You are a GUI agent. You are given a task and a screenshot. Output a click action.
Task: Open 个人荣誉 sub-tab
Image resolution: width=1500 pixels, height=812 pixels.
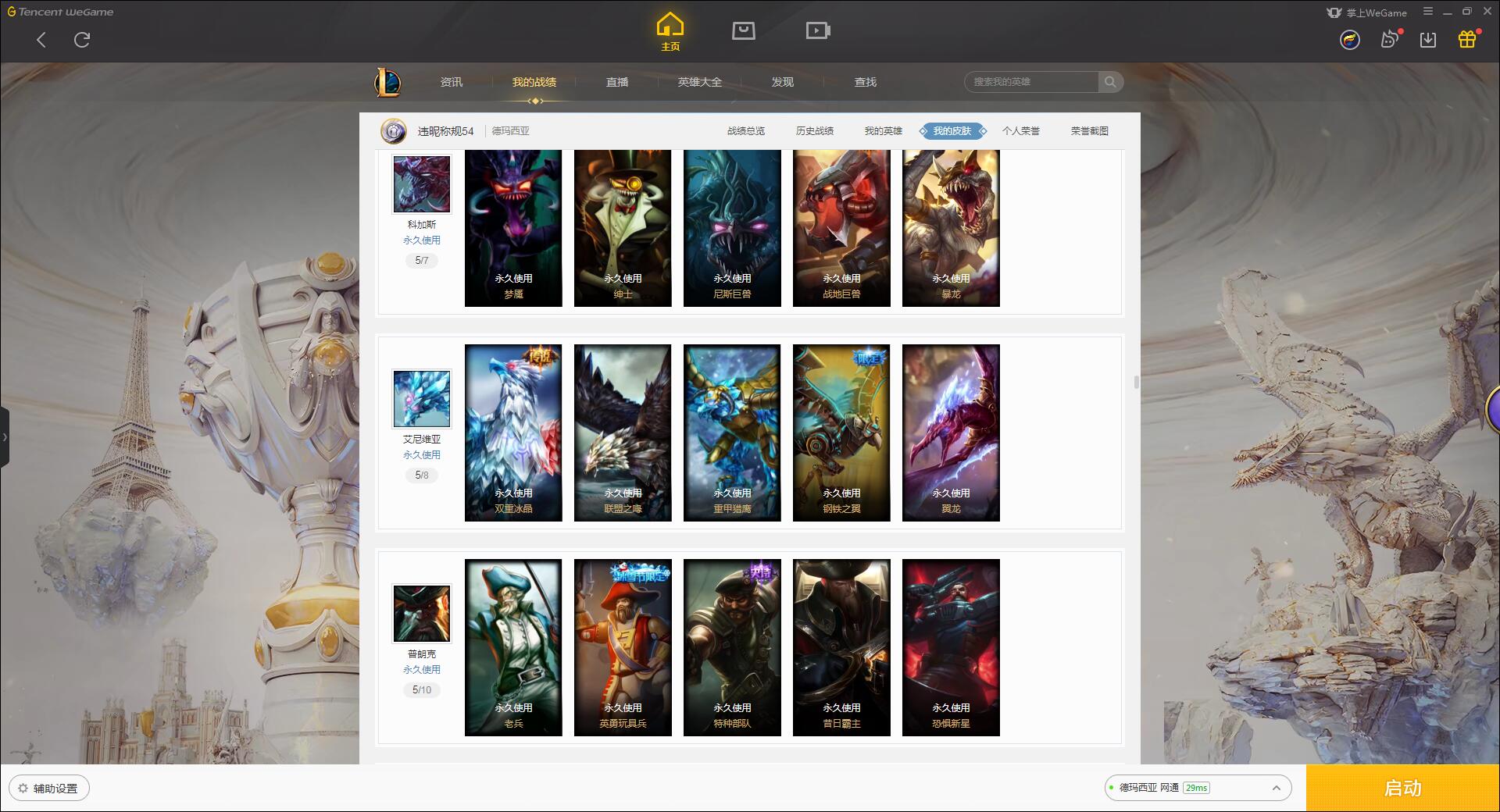[x=1021, y=131]
